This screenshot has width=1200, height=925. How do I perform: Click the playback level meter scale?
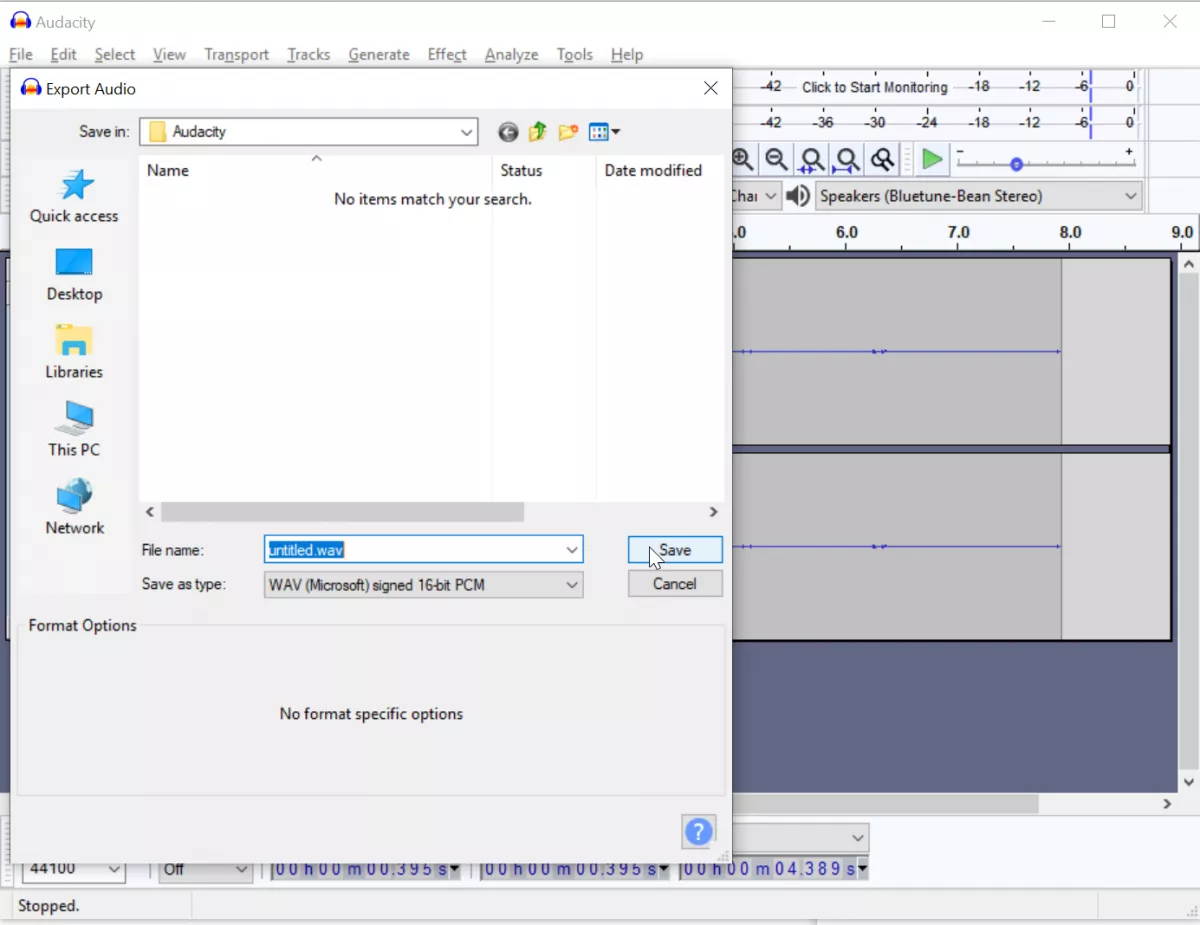click(936, 123)
